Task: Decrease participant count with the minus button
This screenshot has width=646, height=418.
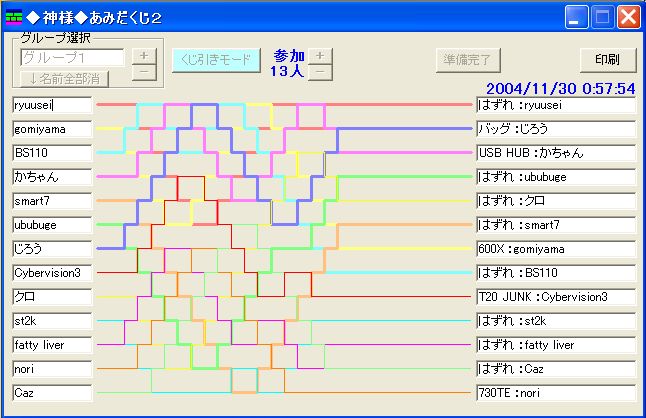Action: click(x=319, y=71)
